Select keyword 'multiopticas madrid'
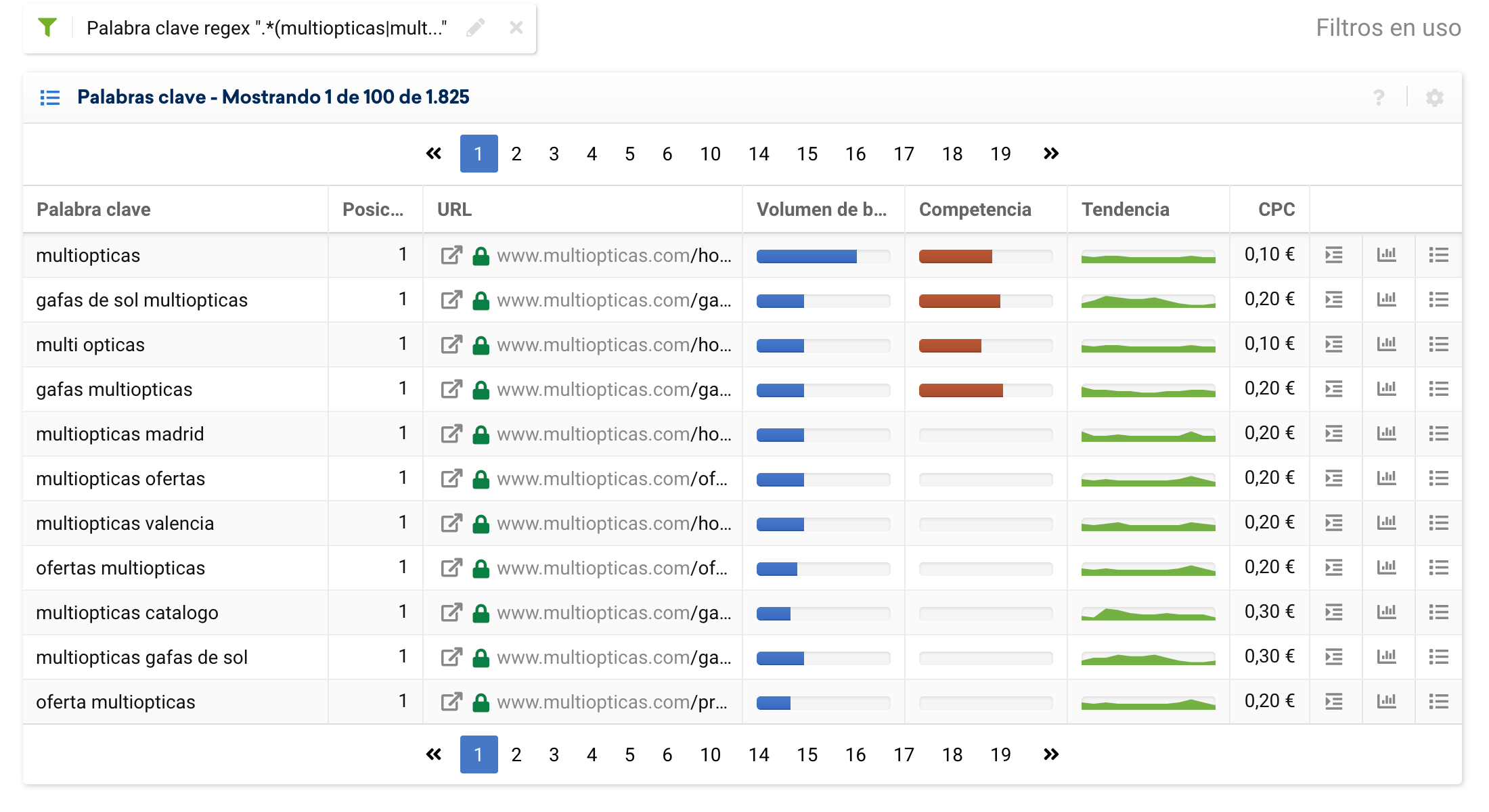Image resolution: width=1489 pixels, height=812 pixels. point(120,434)
